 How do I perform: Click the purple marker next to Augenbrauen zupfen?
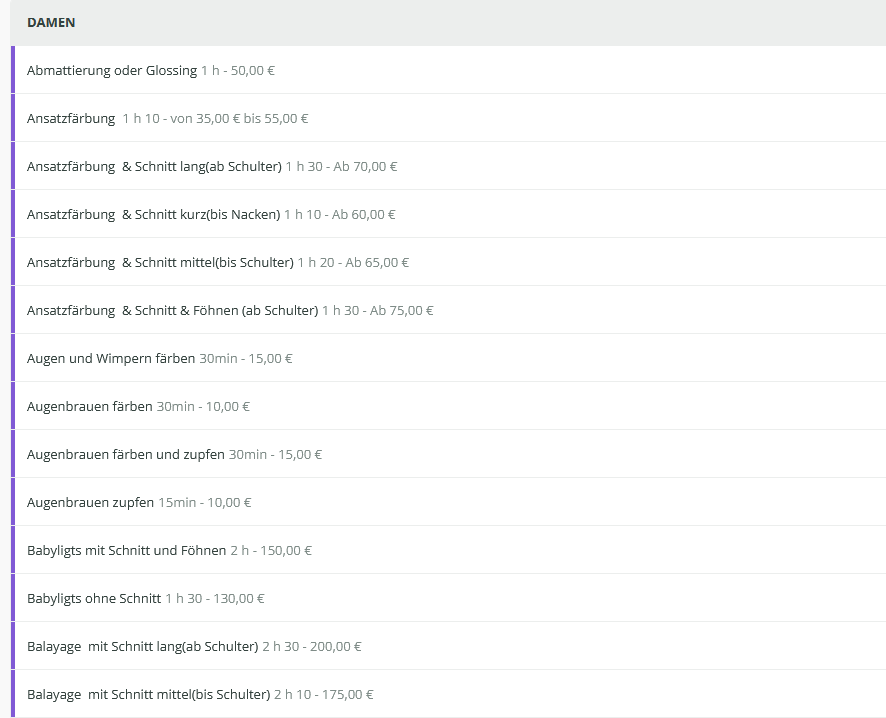click(13, 503)
